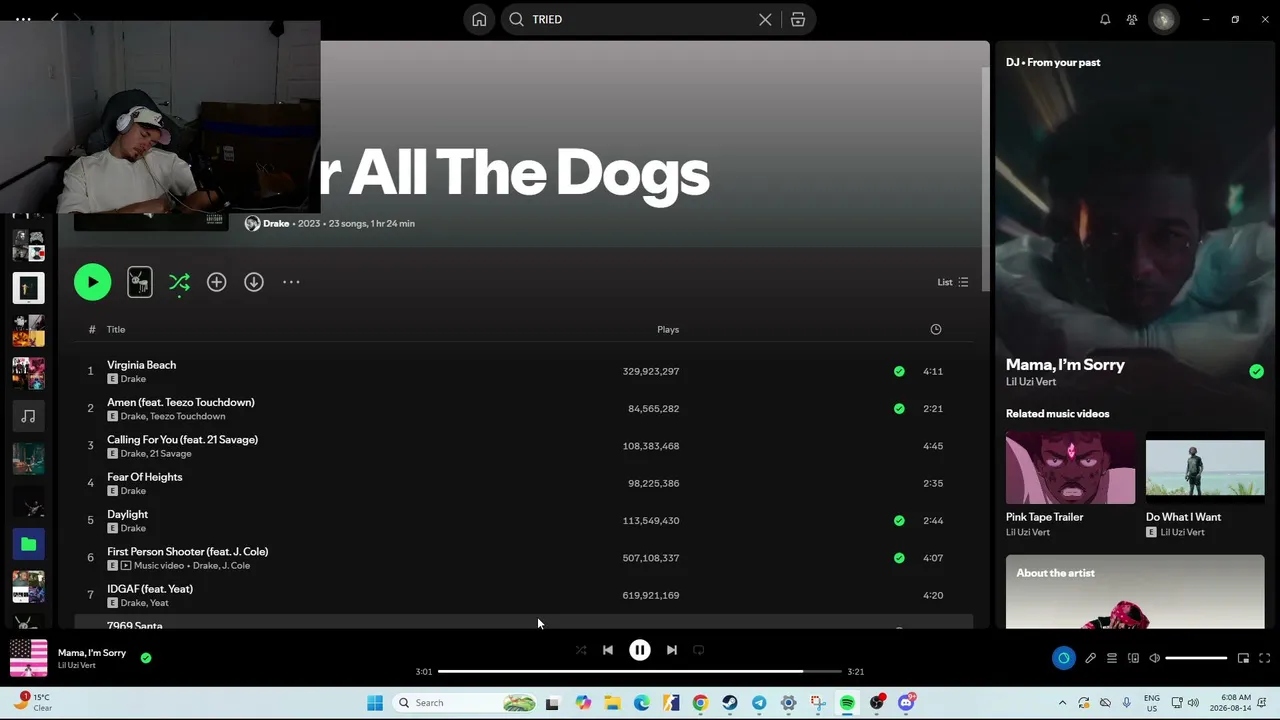1280x720 pixels.
Task: Add album to Your Library
Action: point(216,282)
